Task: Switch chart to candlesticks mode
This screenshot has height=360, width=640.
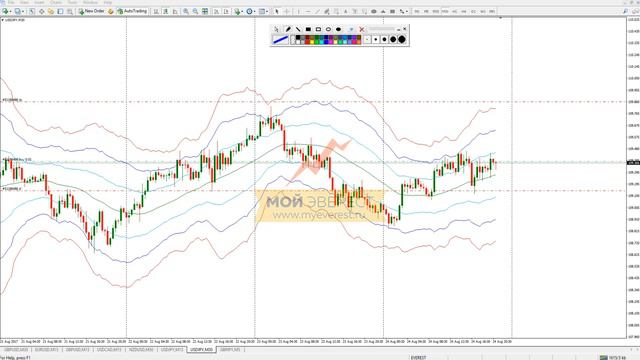Action: [x=165, y=11]
